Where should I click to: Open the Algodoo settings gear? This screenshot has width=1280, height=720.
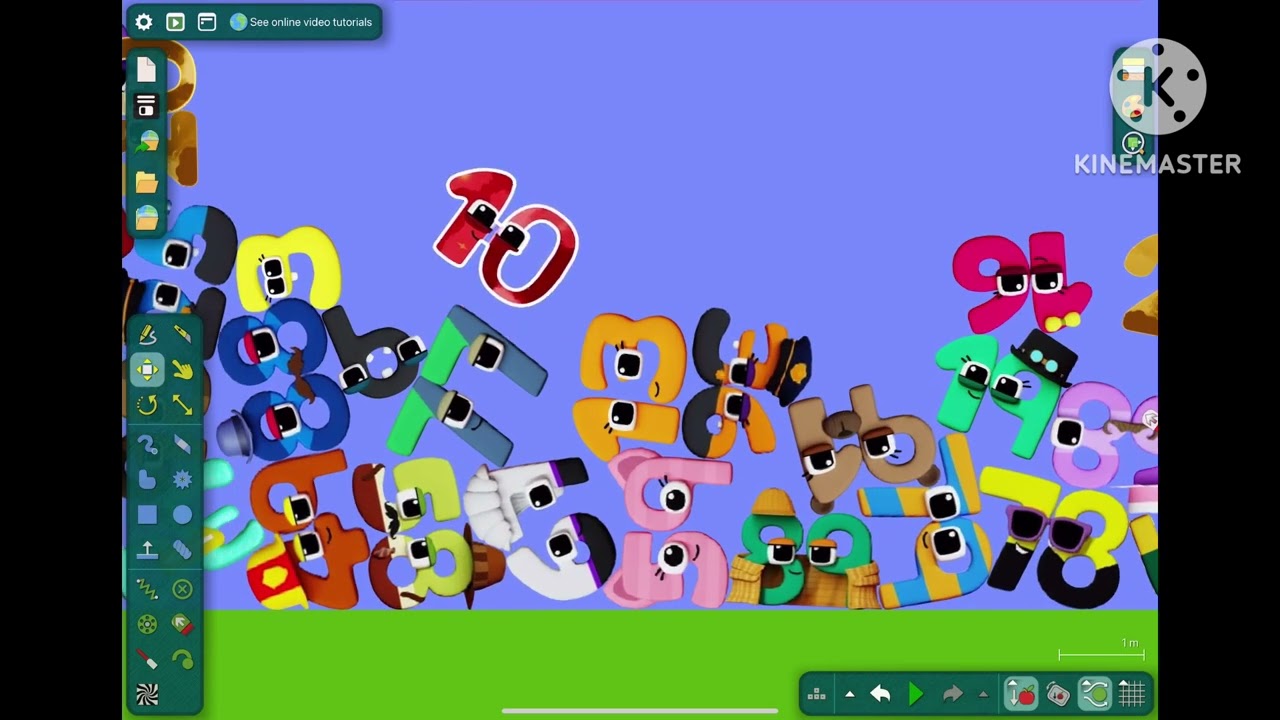point(144,22)
